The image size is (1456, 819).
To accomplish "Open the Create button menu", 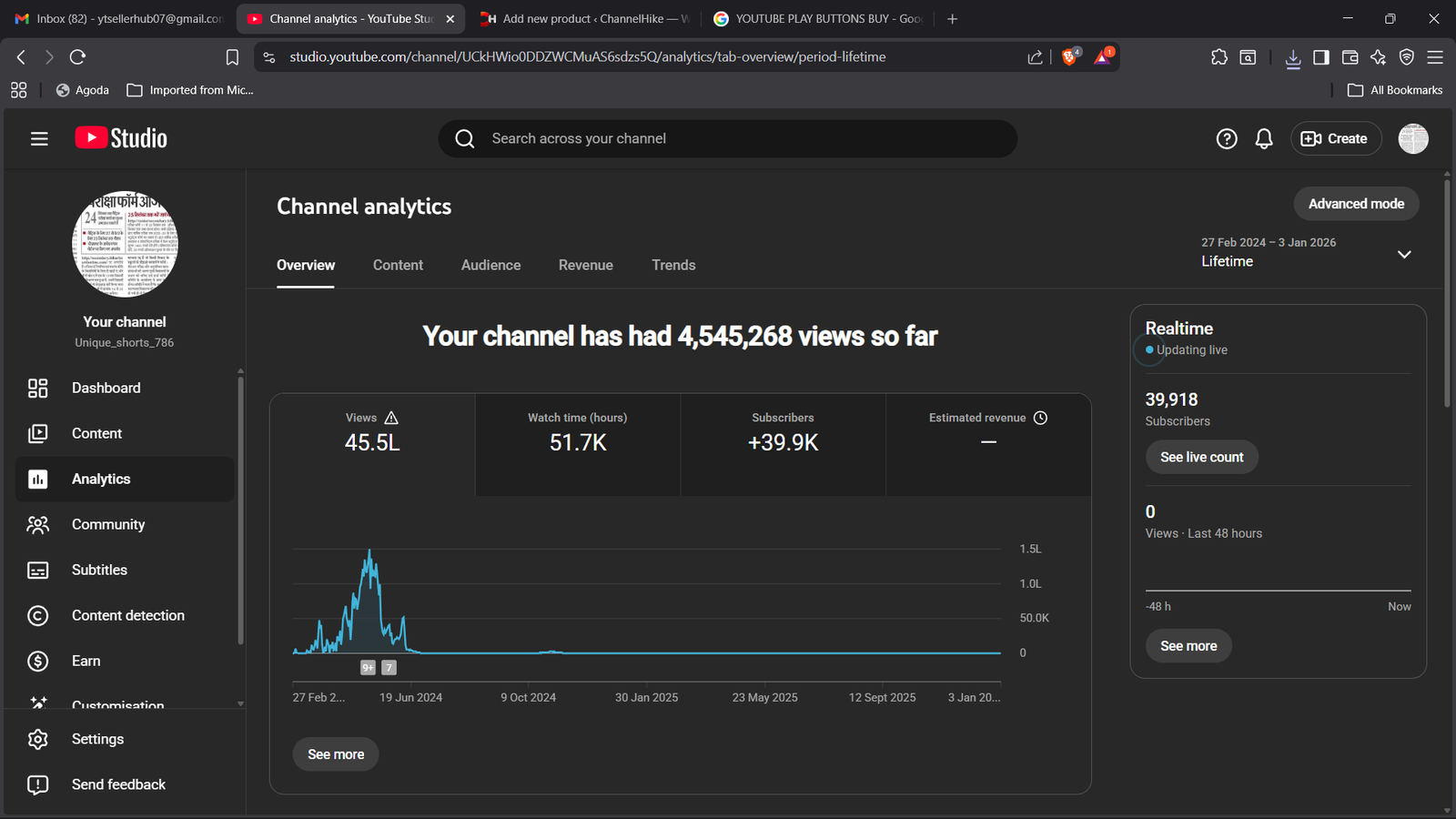I will [x=1335, y=138].
